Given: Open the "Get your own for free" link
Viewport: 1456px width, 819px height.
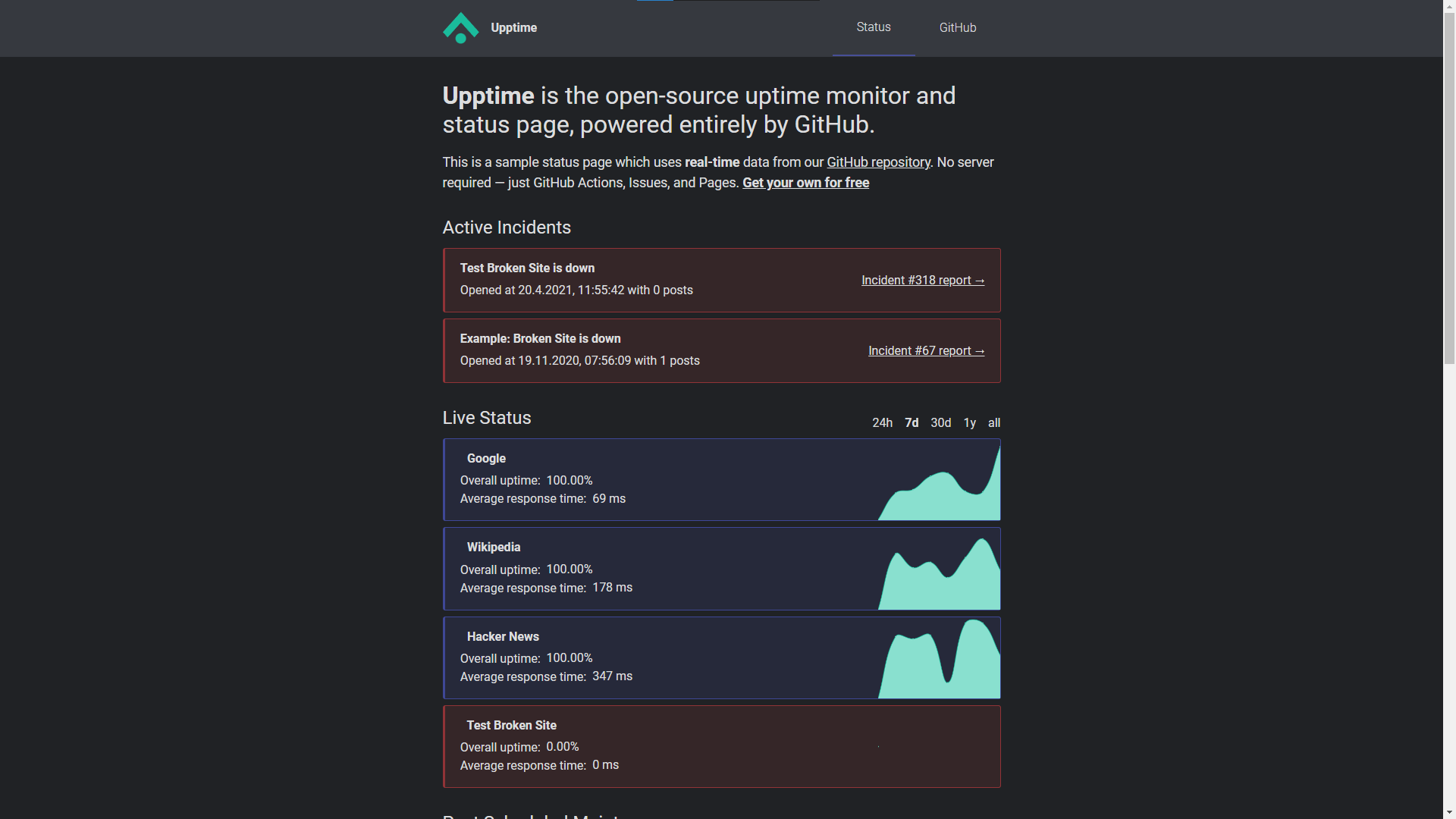Looking at the screenshot, I should [805, 182].
